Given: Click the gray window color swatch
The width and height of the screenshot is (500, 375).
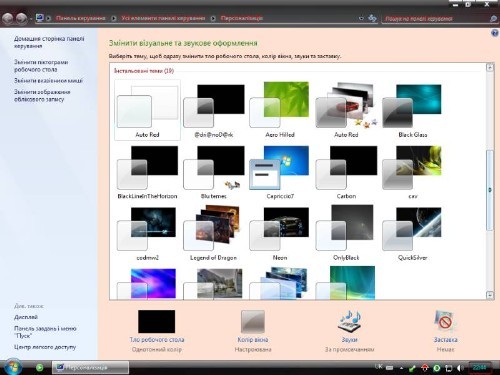Looking at the screenshot, I should click(253, 321).
